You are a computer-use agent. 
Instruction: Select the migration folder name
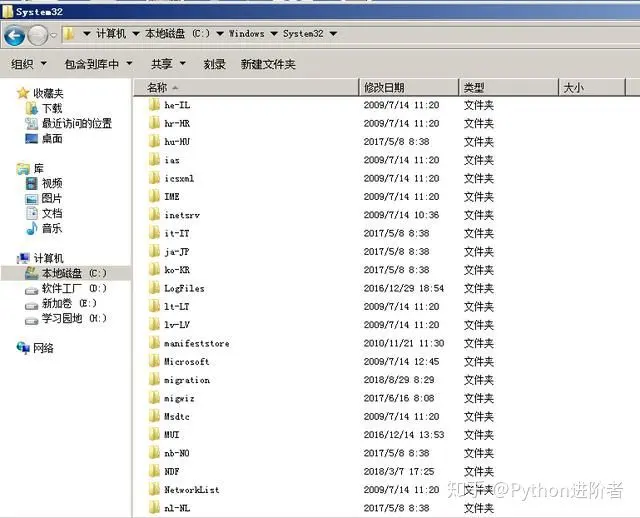187,380
